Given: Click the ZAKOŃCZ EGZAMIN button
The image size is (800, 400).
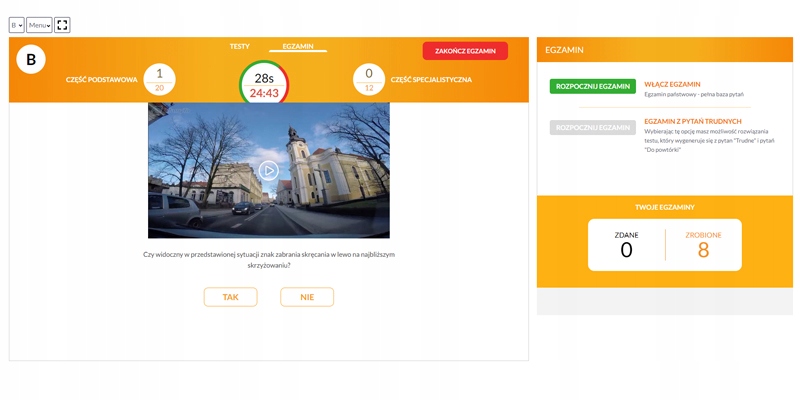Looking at the screenshot, I should tap(465, 51).
